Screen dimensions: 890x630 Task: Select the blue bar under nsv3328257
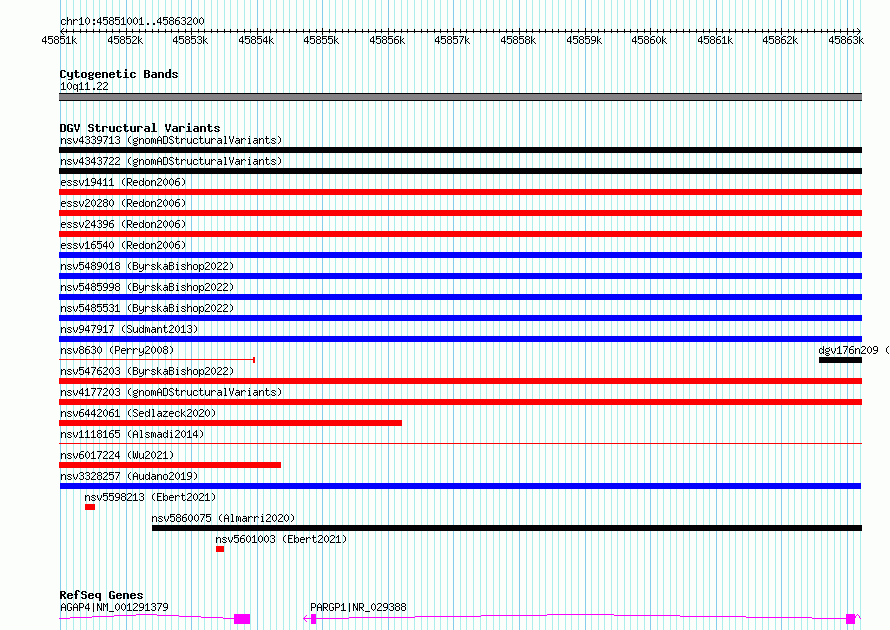point(460,486)
